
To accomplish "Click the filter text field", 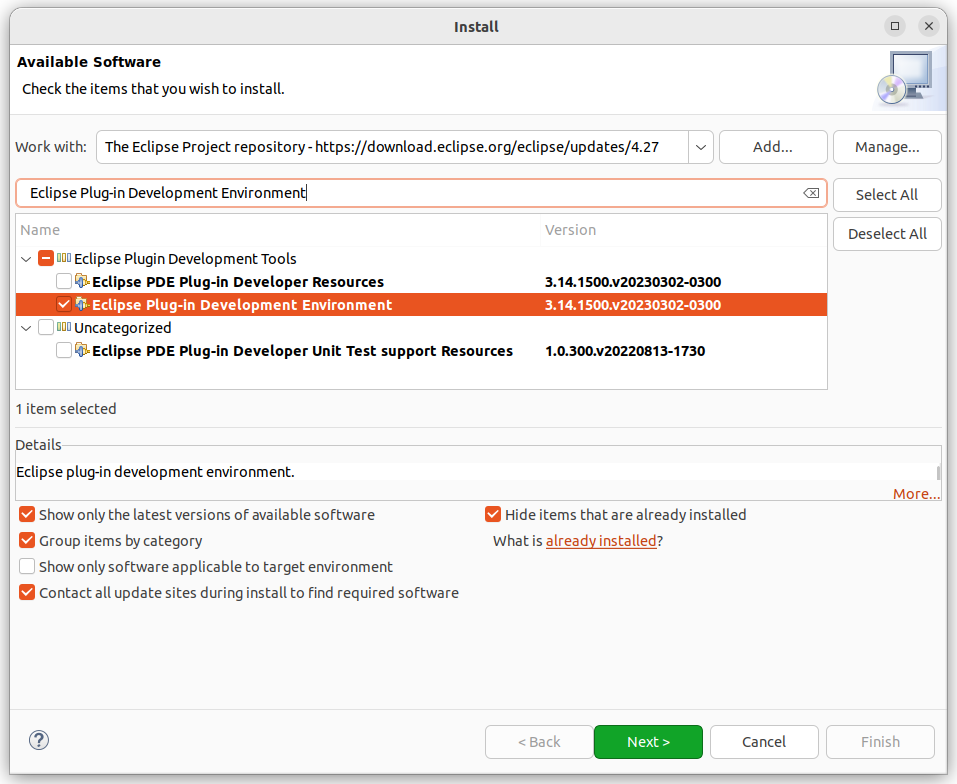I will (421, 193).
